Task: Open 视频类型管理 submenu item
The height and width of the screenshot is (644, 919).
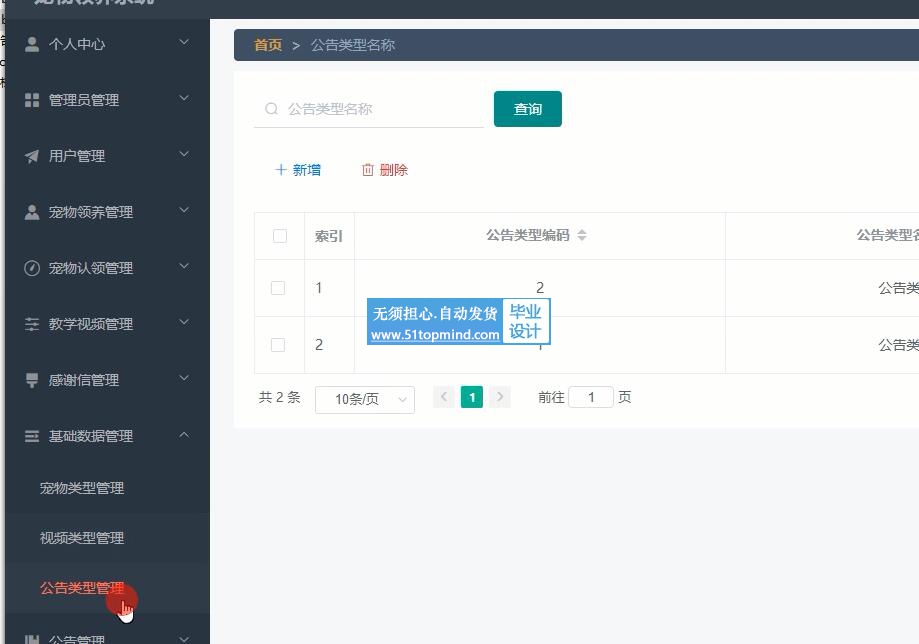Action: [x=82, y=538]
